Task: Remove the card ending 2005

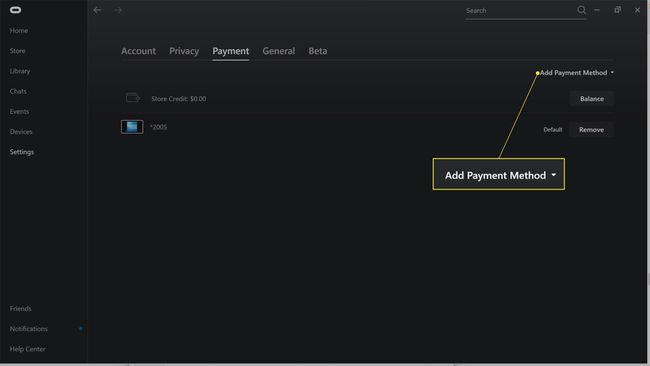Action: (x=592, y=130)
